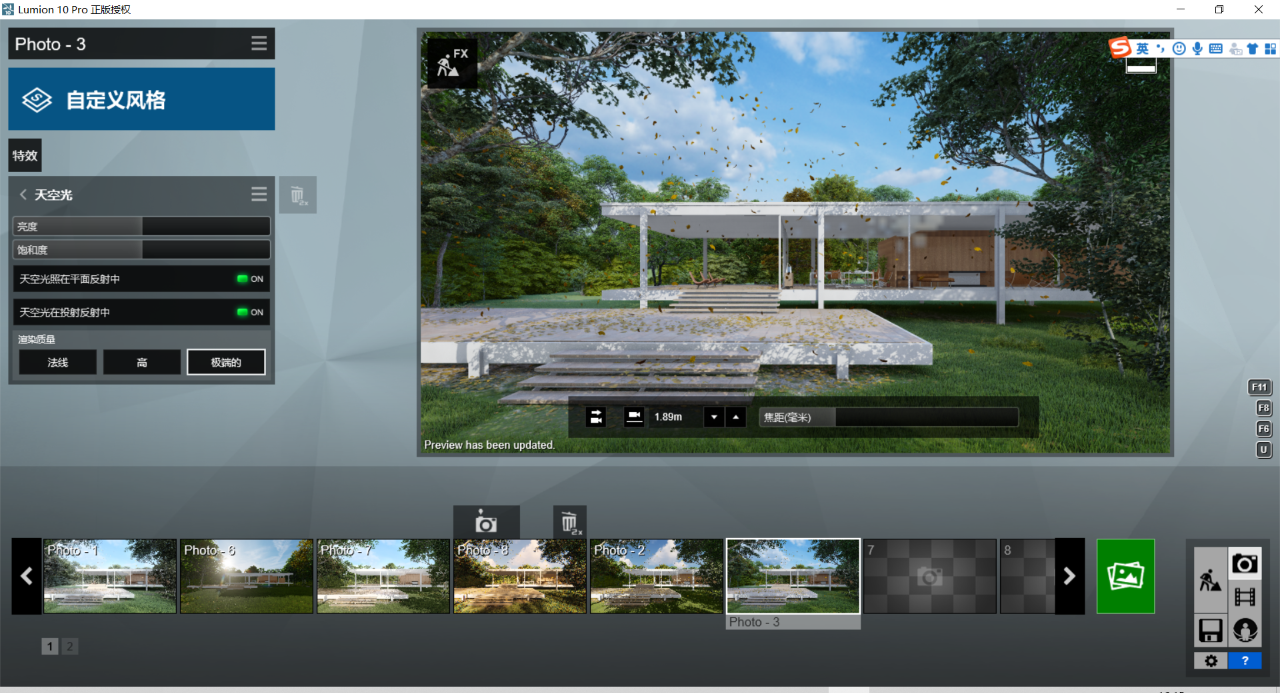The width and height of the screenshot is (1280, 693).
Task: Click the F6 key shortcut button
Action: [1264, 429]
